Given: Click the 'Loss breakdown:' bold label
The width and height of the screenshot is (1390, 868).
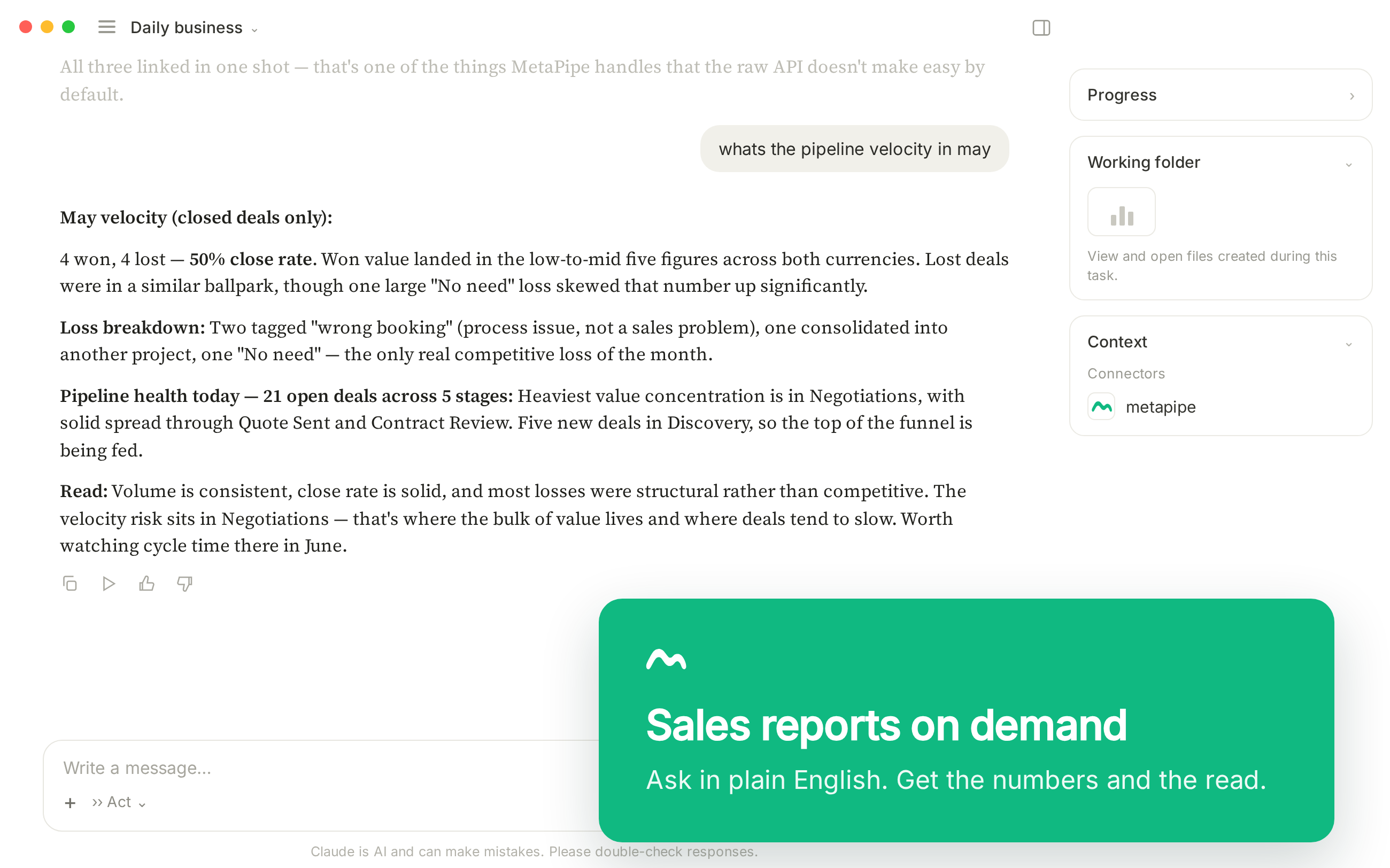Looking at the screenshot, I should 133,328.
